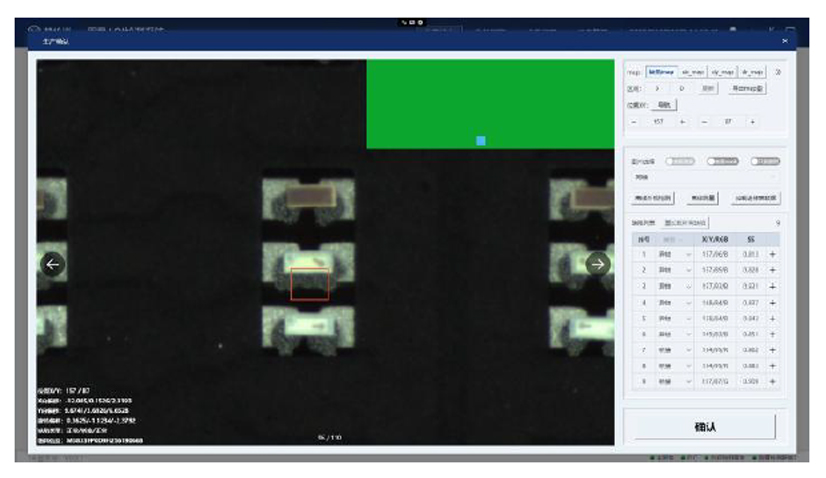Viewport: 826px width, 478px height.
Task: Click the large 确认 confirm button
Action: point(705,426)
